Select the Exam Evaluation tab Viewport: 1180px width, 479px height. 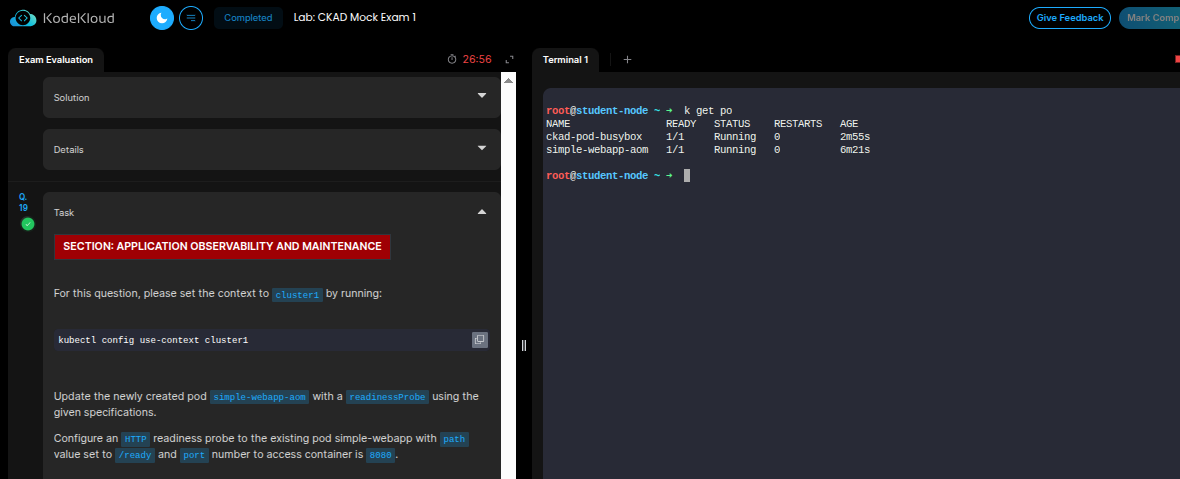coord(56,60)
